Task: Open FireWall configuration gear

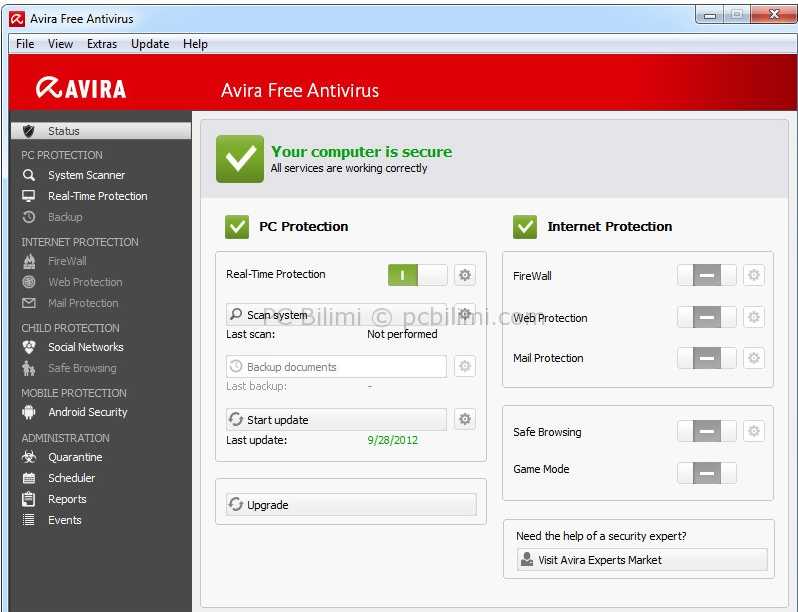Action: 754,275
